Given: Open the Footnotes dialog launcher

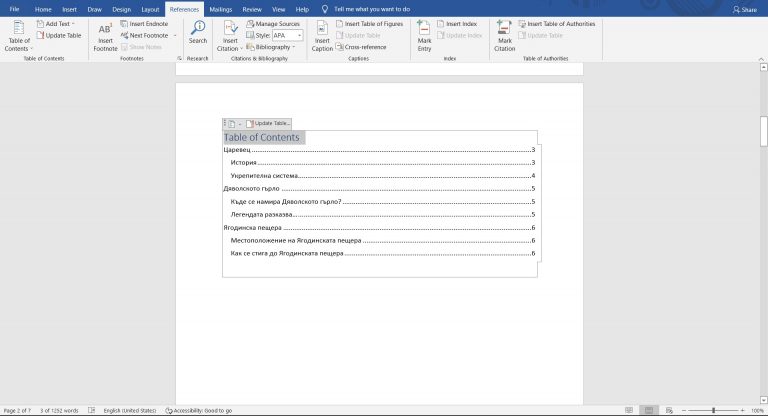Looking at the screenshot, I should click(x=179, y=58).
